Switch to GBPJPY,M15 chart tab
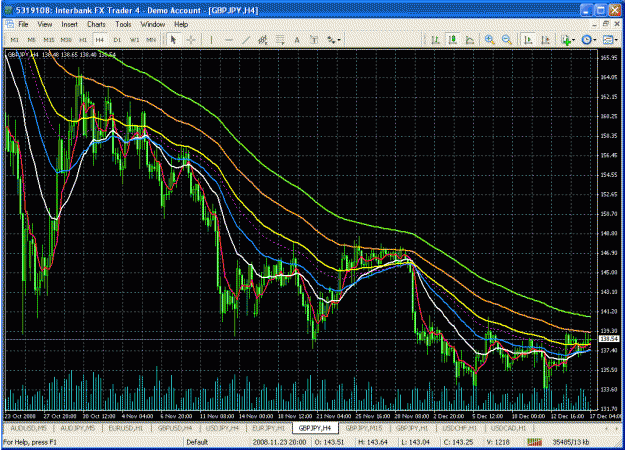This screenshot has width=625, height=450. point(364,428)
